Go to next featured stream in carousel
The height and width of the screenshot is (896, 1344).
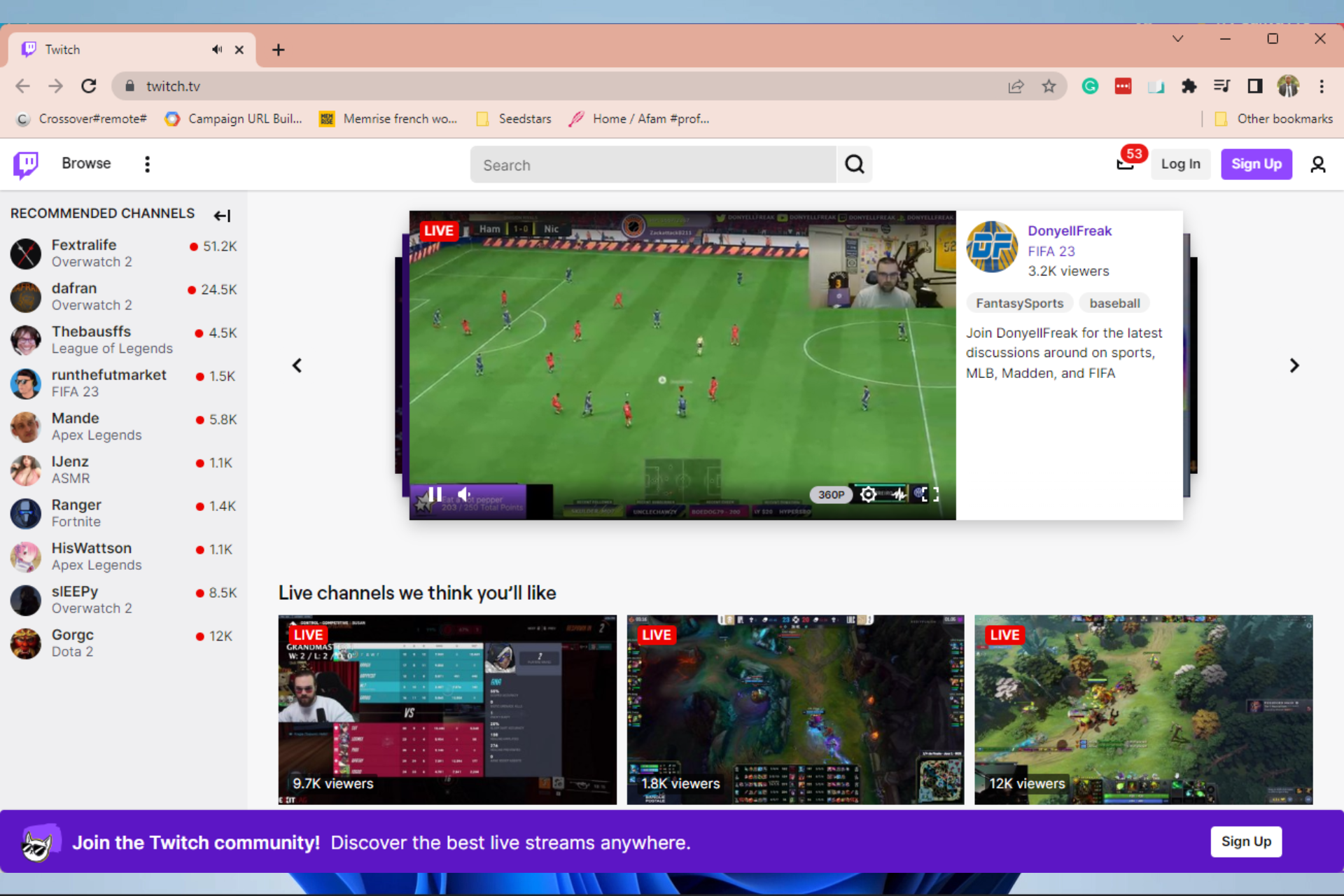(x=1294, y=365)
